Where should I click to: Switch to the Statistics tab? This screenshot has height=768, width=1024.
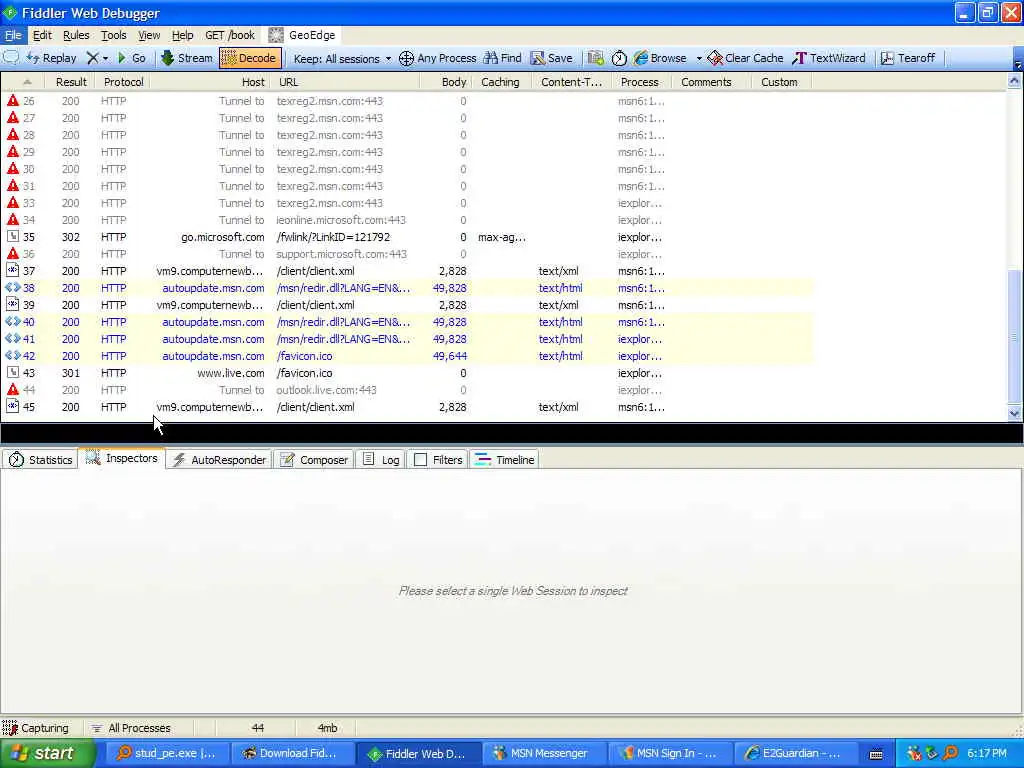click(x=40, y=460)
